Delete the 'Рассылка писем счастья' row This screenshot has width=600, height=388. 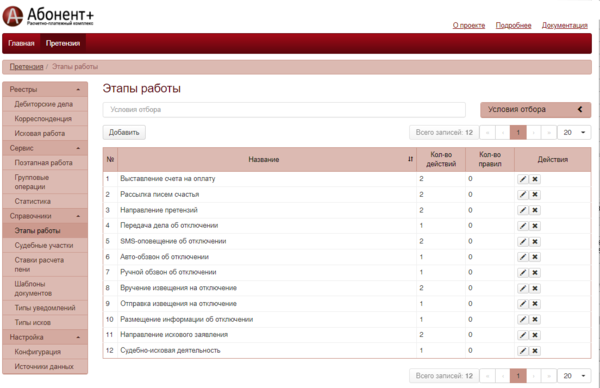pos(535,195)
